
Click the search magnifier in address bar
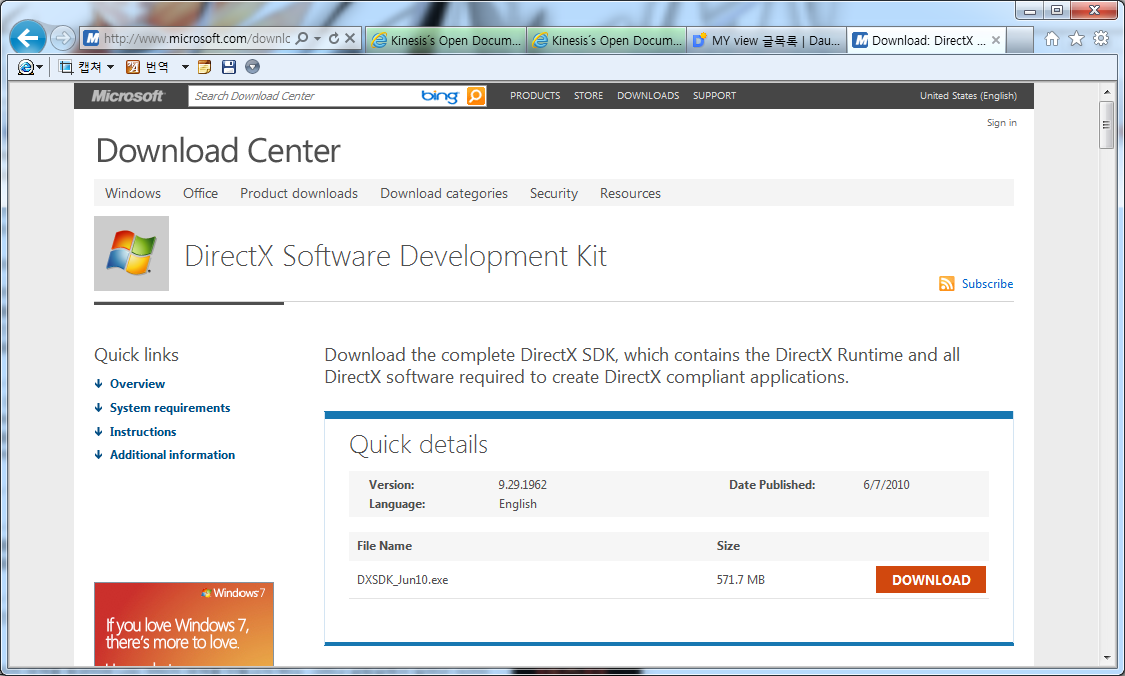(302, 38)
